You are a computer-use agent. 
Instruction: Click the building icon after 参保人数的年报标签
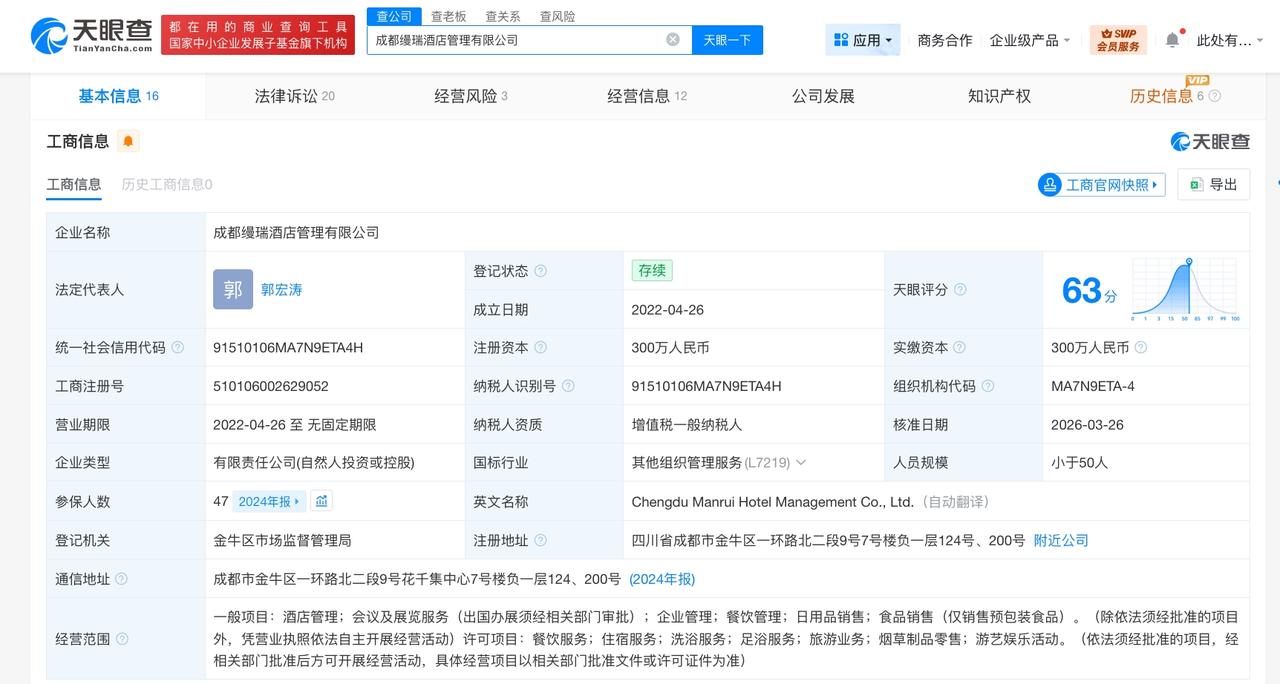(x=321, y=500)
